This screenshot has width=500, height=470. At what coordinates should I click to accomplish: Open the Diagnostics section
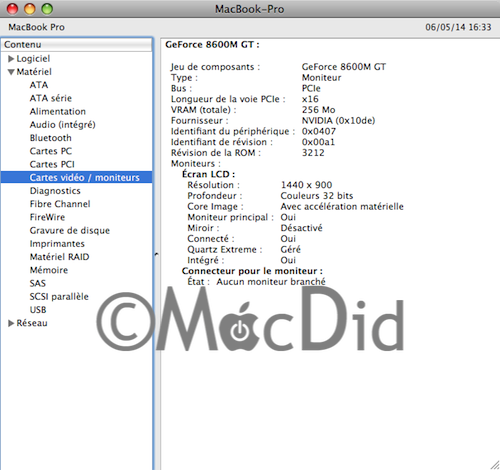[55, 191]
